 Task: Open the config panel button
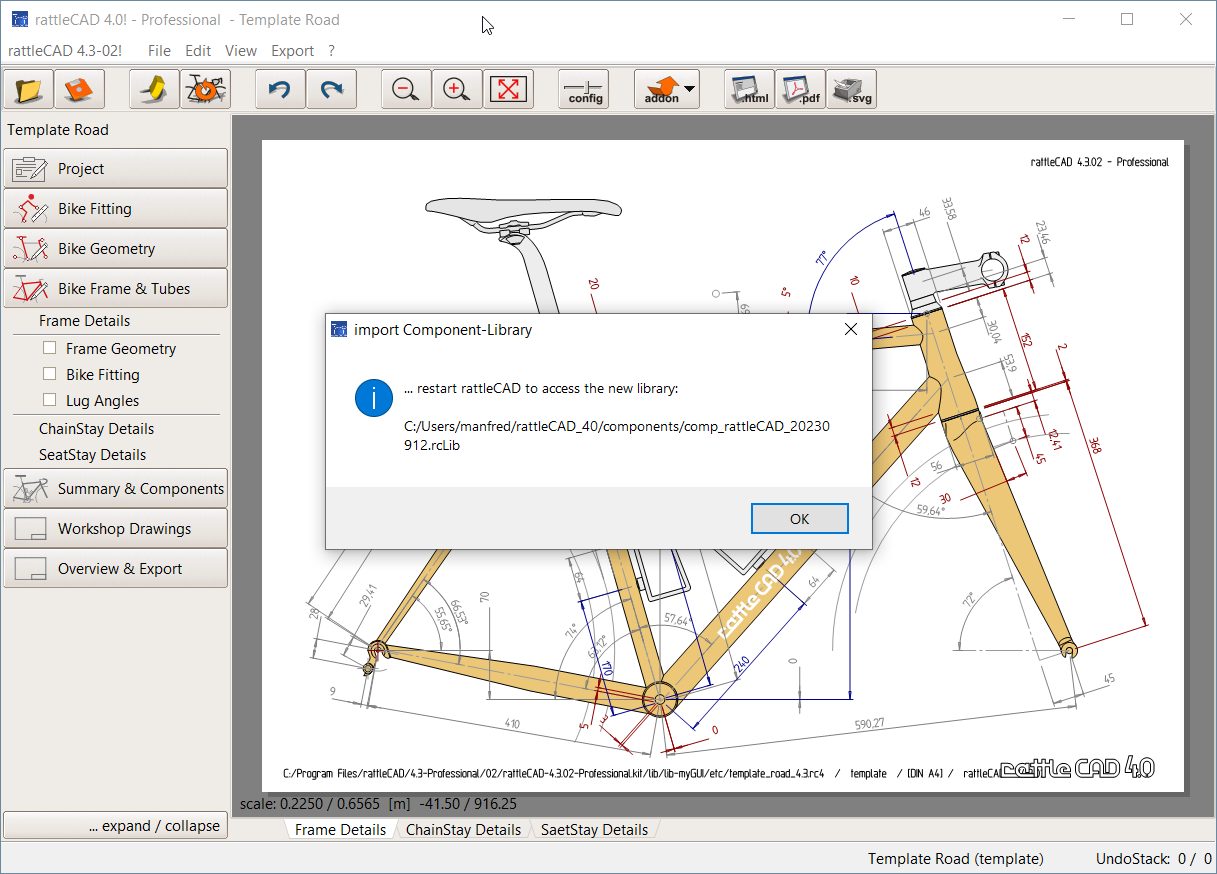[584, 89]
